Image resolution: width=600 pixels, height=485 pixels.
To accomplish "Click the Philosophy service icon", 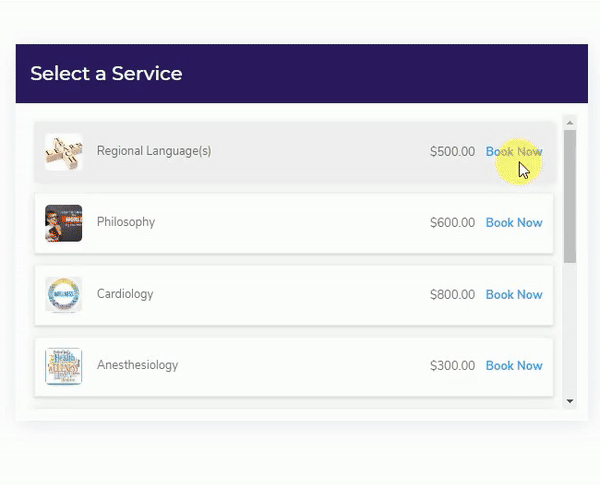I will 63,223.
